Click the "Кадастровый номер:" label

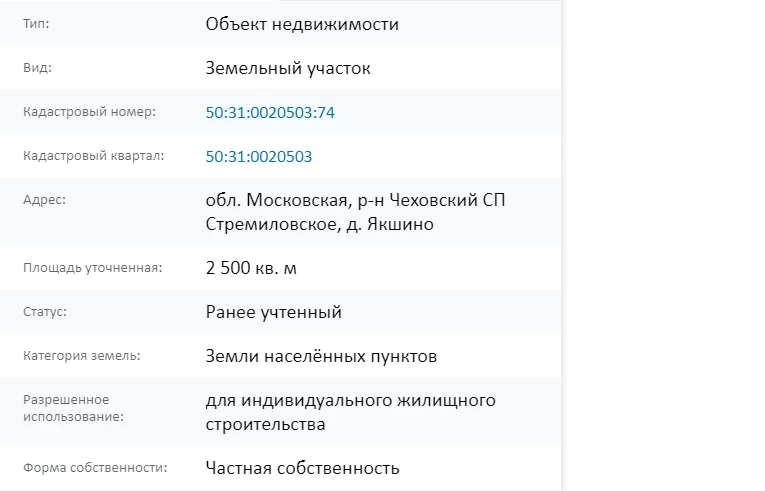coord(89,112)
